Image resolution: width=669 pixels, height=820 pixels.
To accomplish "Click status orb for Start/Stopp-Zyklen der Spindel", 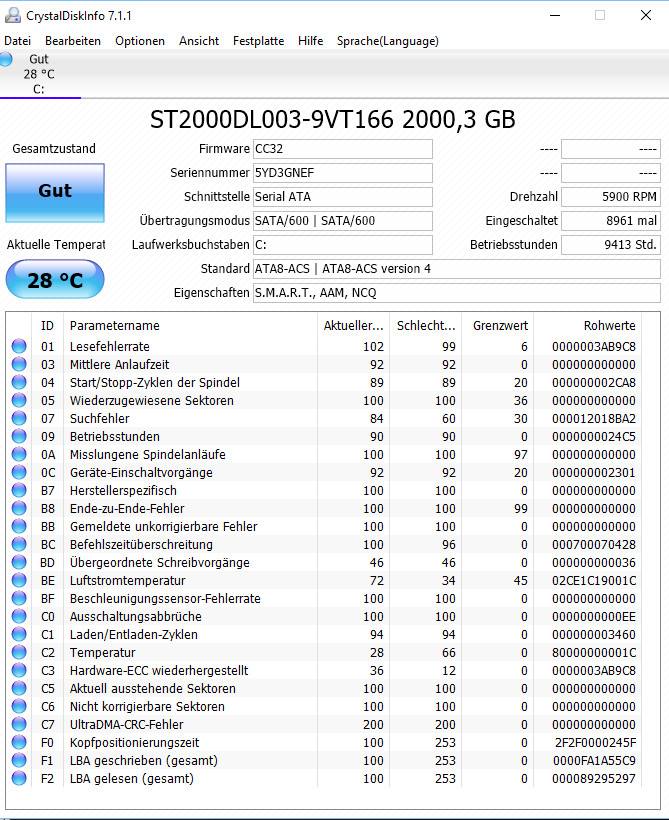I will [19, 382].
